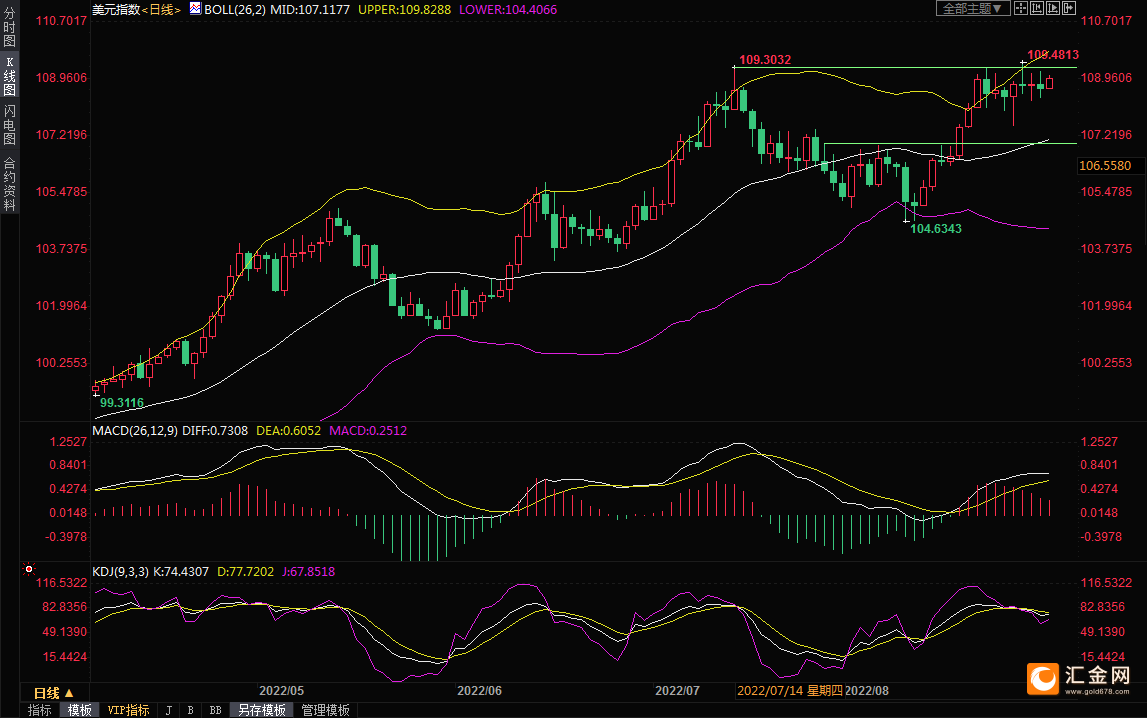Click the BOLL indicator chart icon

[195, 8]
